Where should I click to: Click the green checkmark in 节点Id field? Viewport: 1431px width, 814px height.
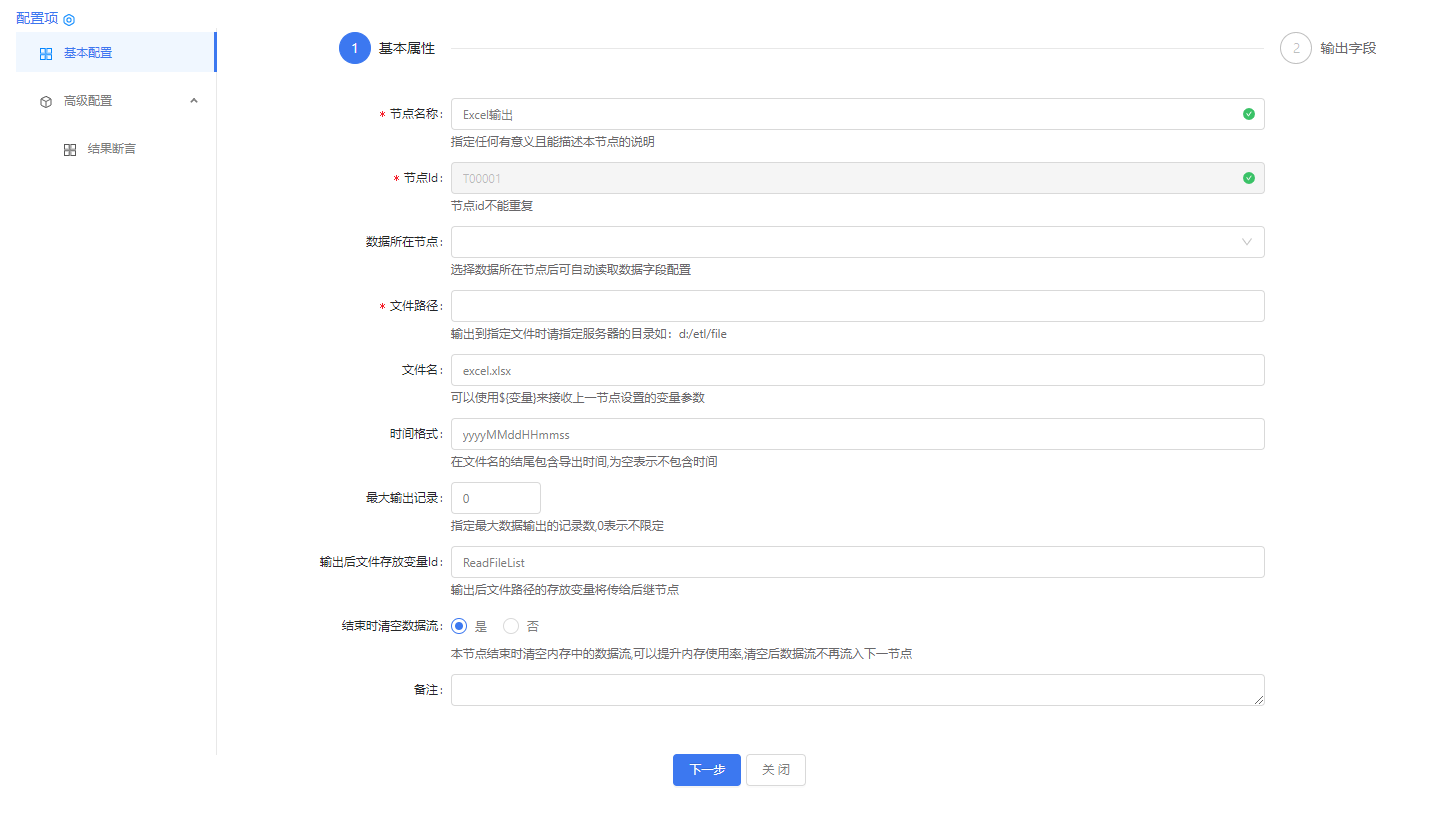point(1248,178)
